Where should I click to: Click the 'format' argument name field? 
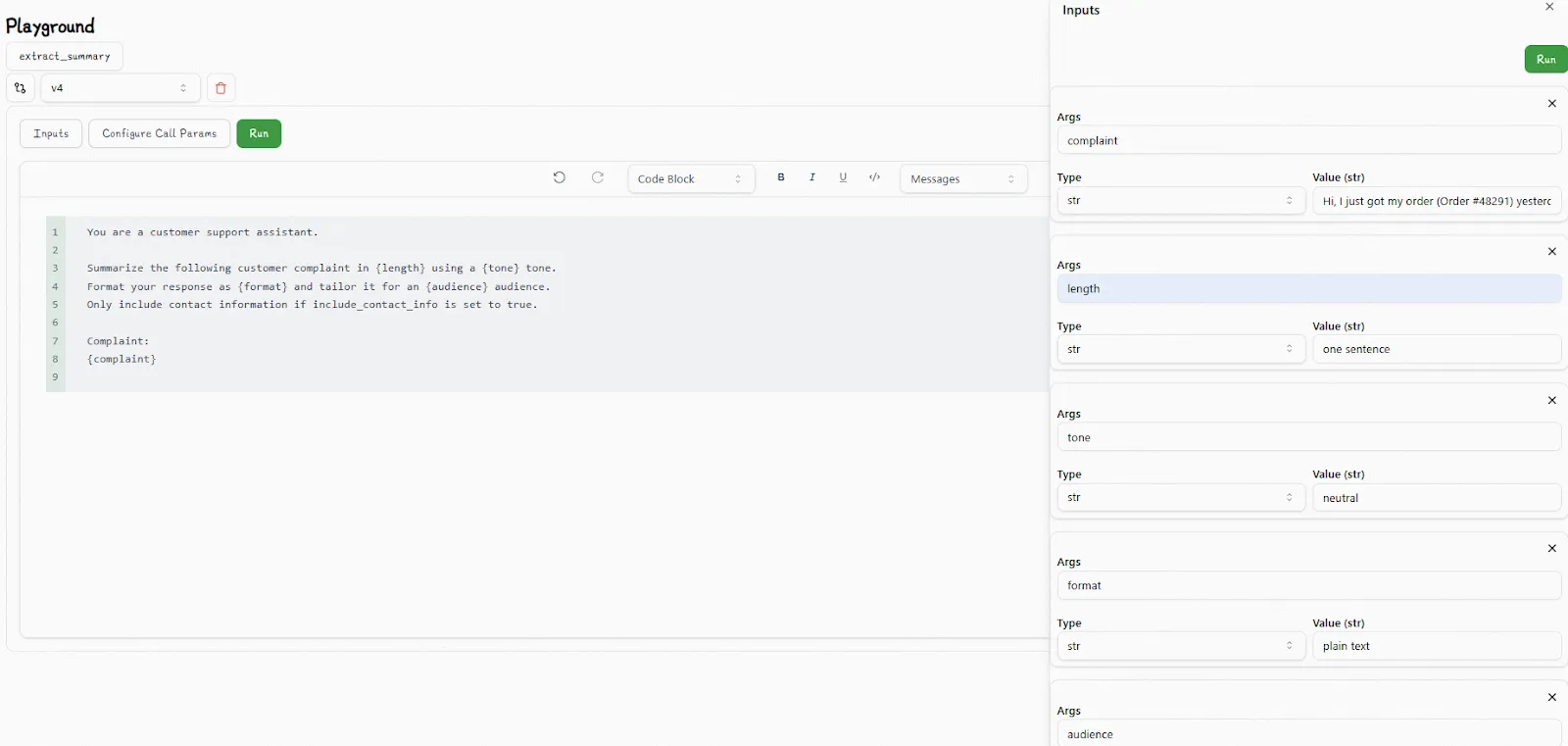[x=1308, y=586]
